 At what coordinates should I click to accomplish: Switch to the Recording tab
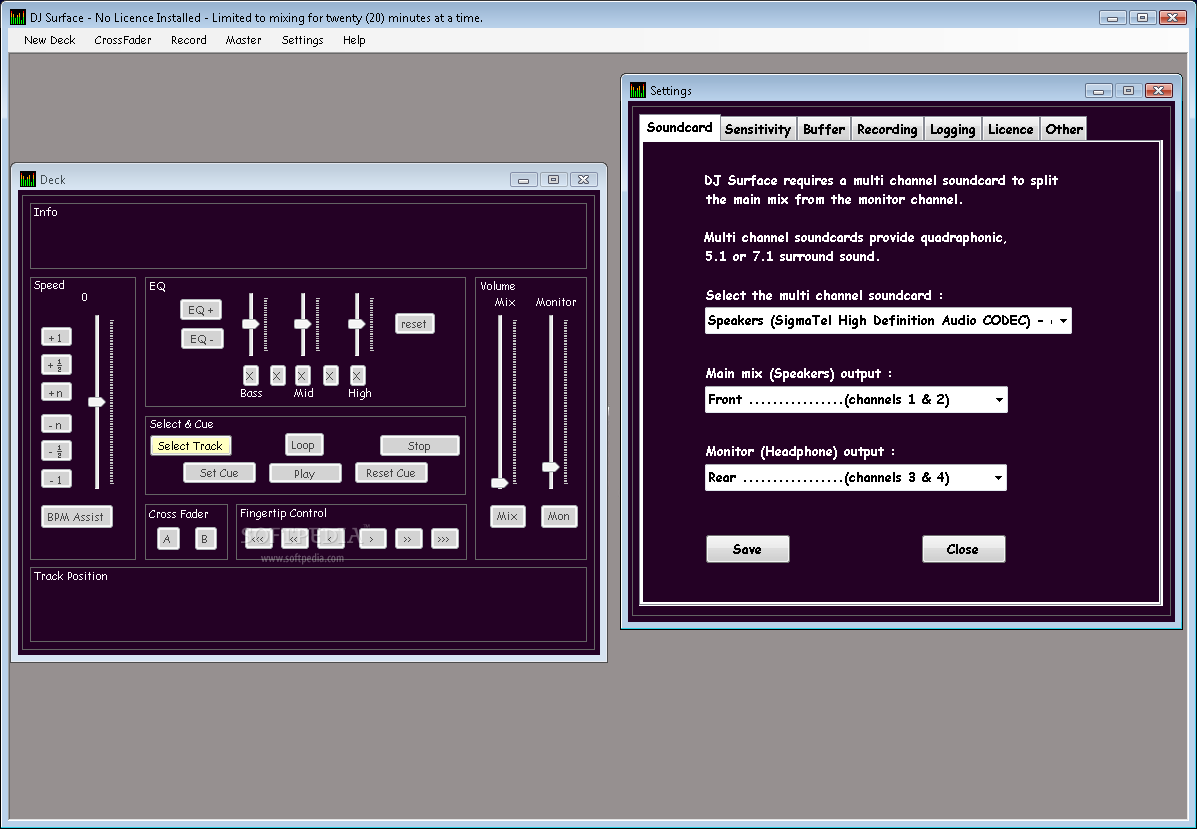tap(887, 129)
